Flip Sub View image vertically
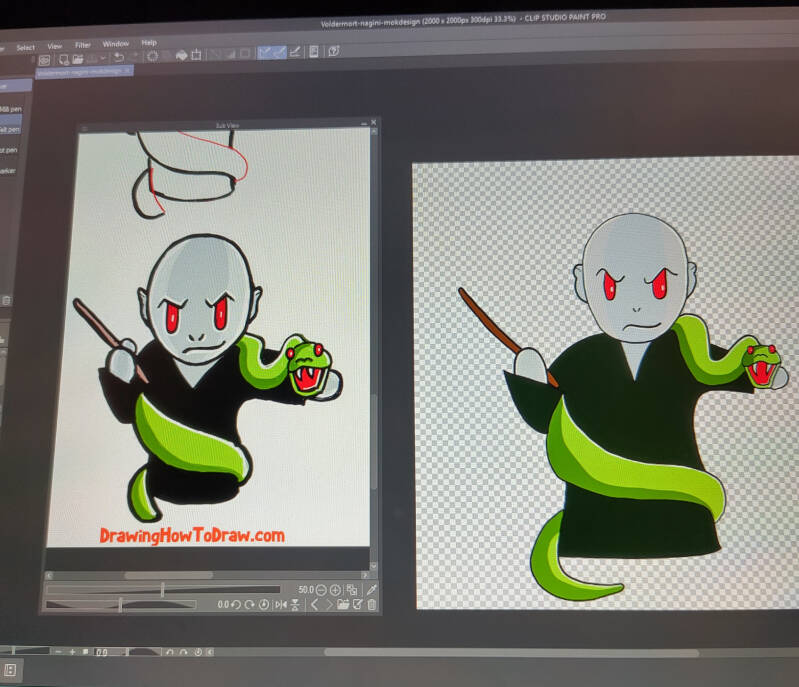Image resolution: width=799 pixels, height=687 pixels. (295, 605)
